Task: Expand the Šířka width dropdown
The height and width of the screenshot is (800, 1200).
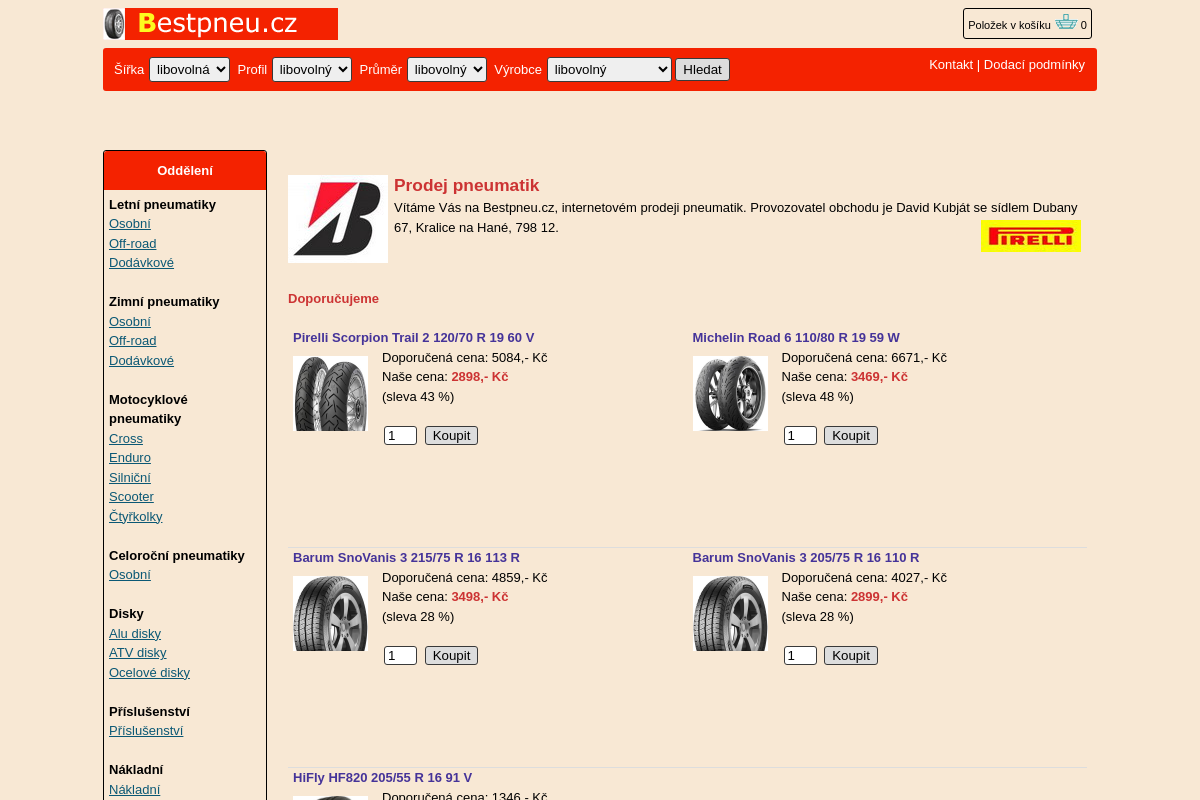Action: 189,69
